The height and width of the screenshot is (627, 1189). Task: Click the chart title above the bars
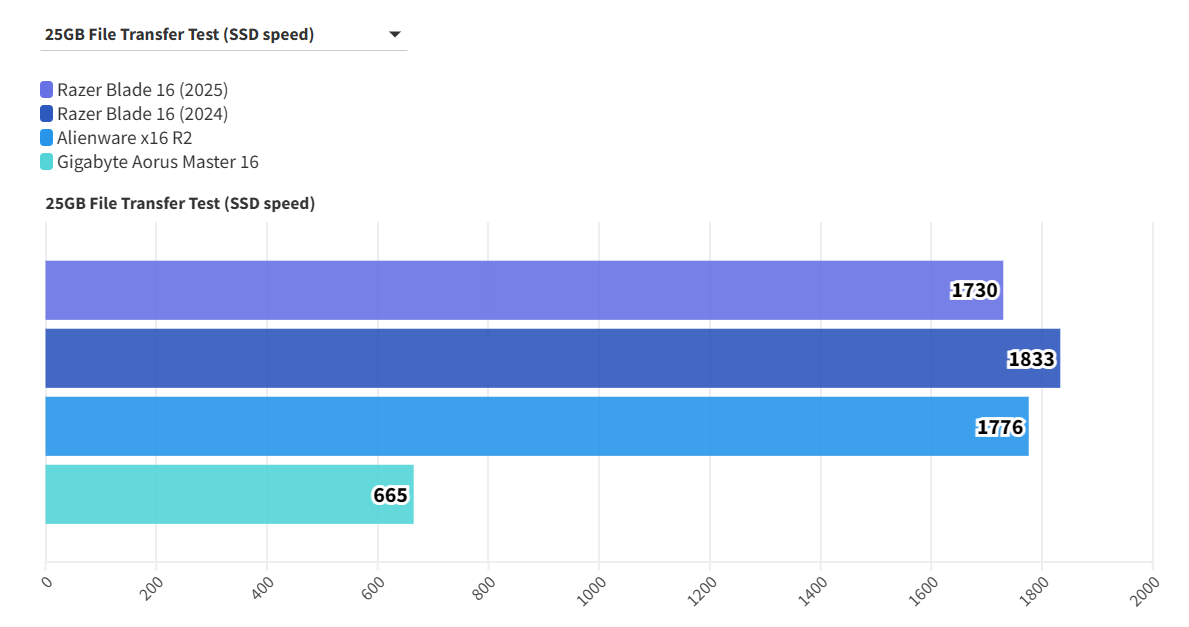pyautogui.click(x=180, y=204)
